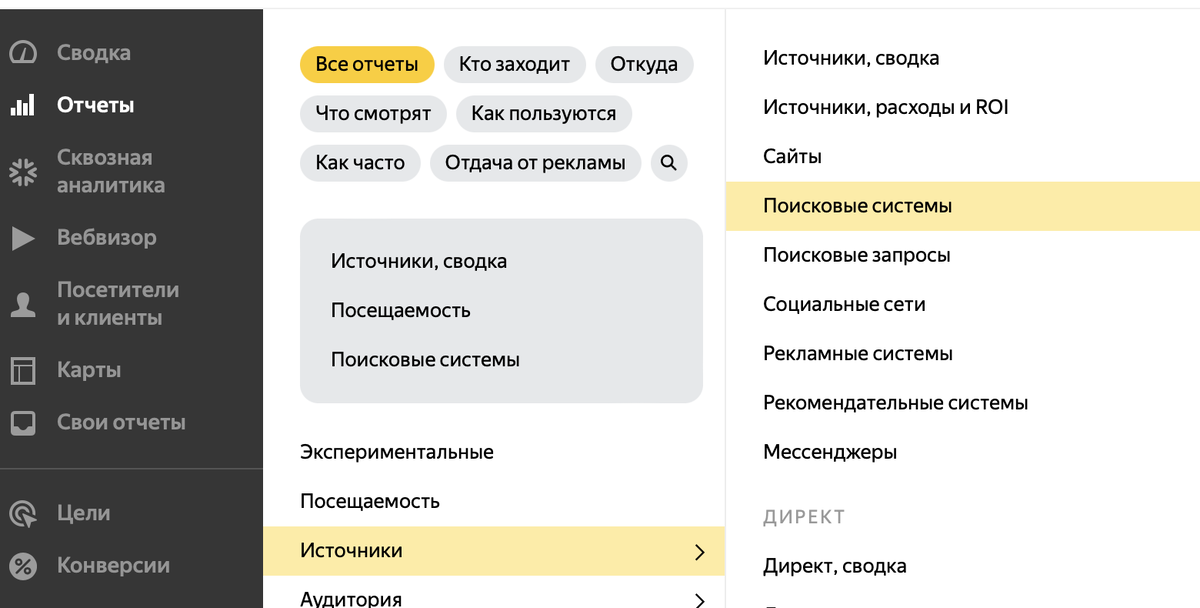This screenshot has width=1200, height=608.
Task: Open the Рекламные системы report
Action: coord(858,354)
